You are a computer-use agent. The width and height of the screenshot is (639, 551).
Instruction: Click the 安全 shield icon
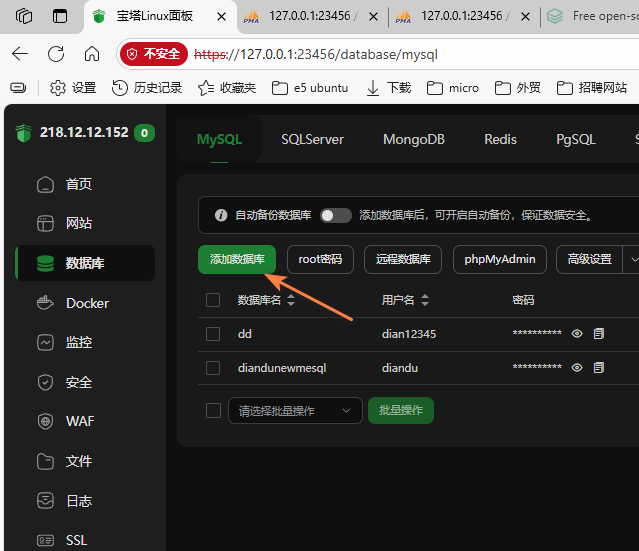tap(45, 382)
